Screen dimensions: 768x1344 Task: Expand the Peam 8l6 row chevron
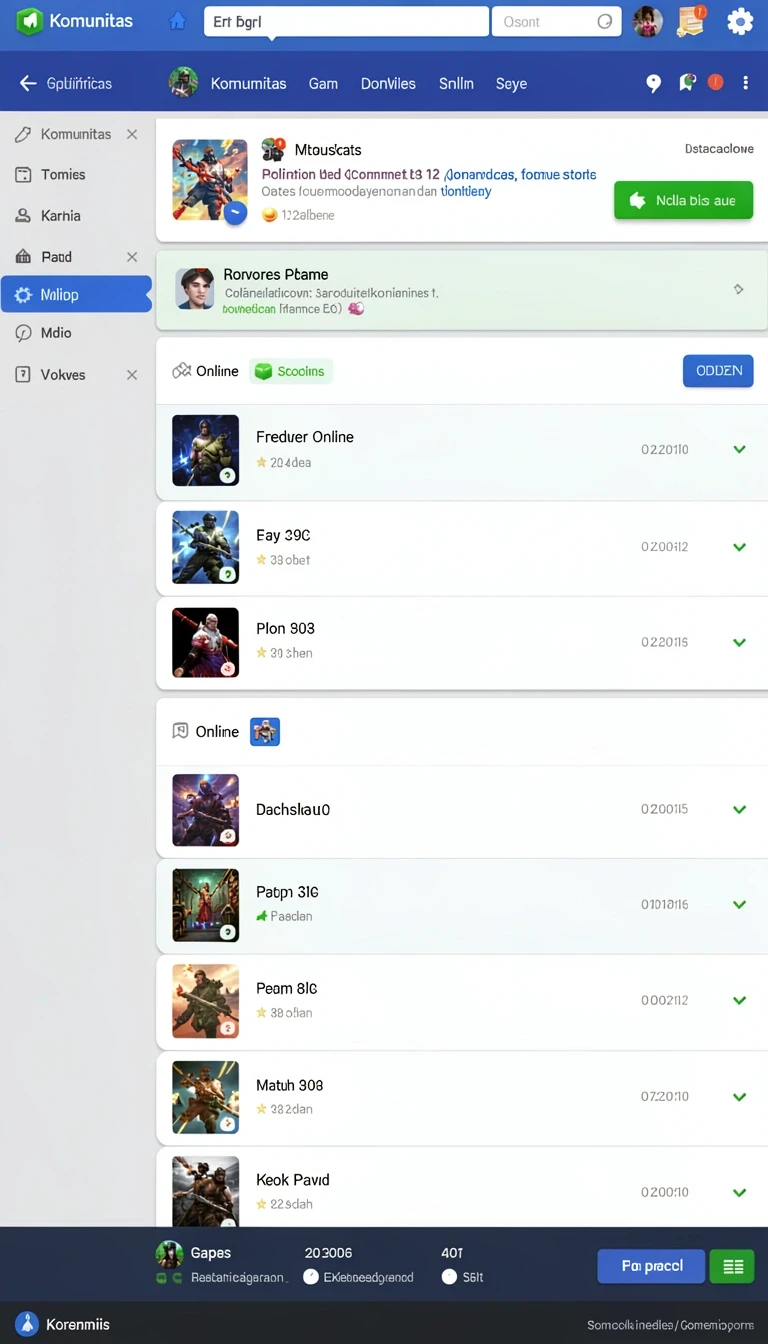coord(740,1001)
